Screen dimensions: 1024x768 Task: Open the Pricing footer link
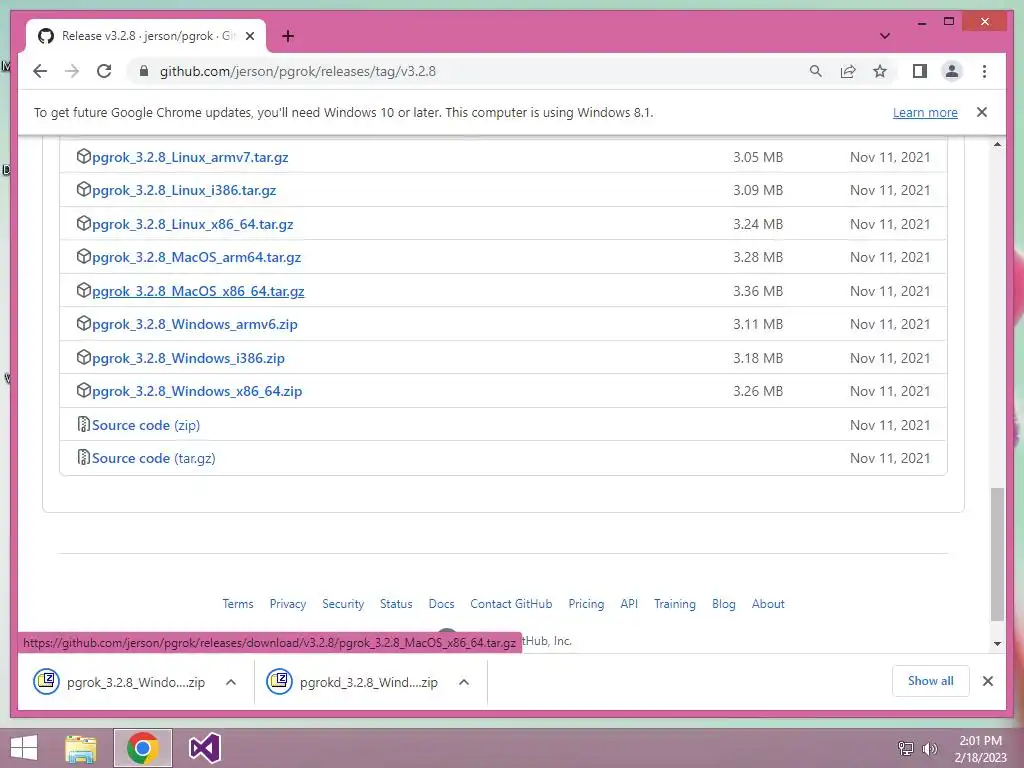586,604
